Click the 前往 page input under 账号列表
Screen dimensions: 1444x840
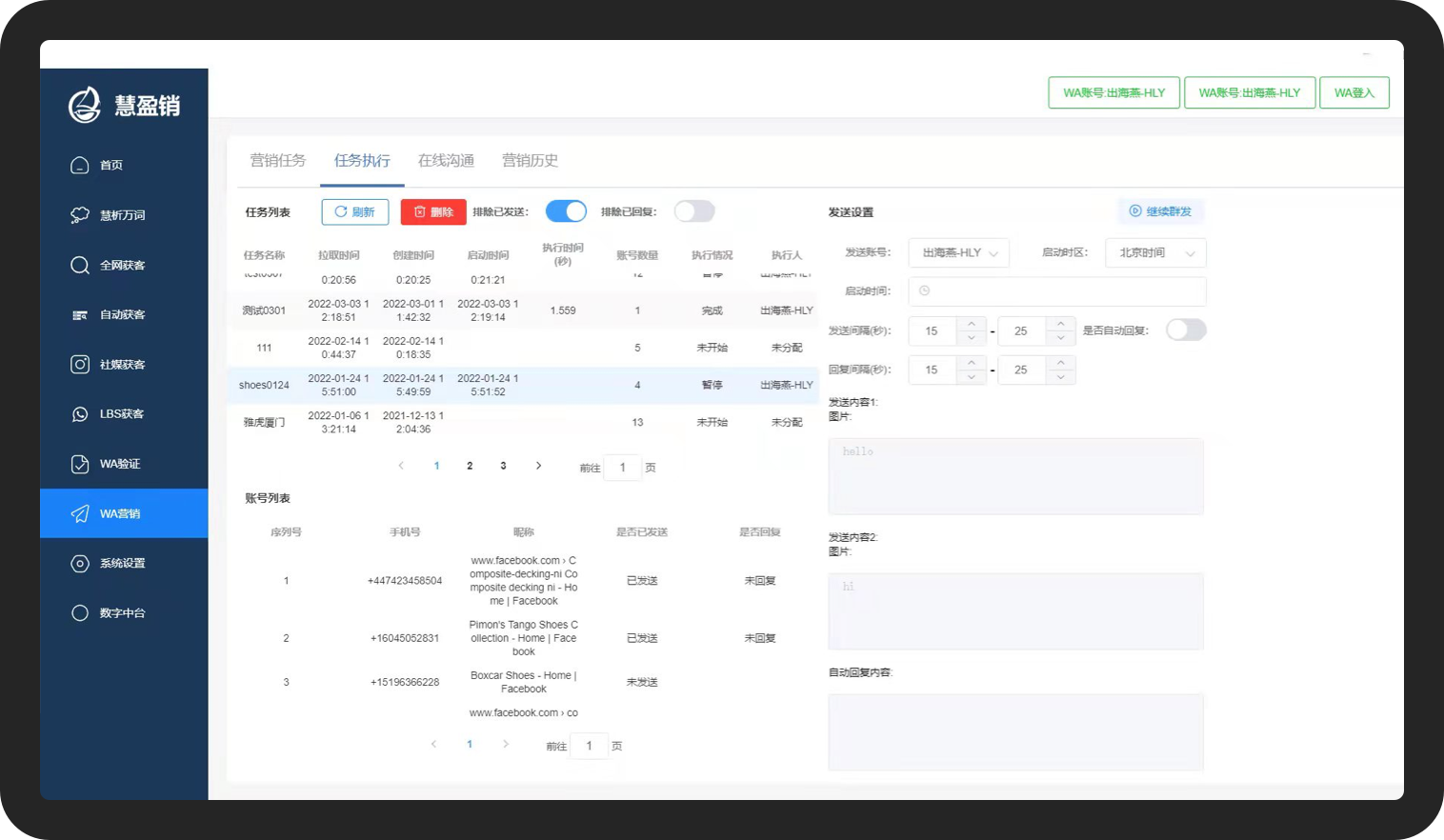(x=590, y=745)
